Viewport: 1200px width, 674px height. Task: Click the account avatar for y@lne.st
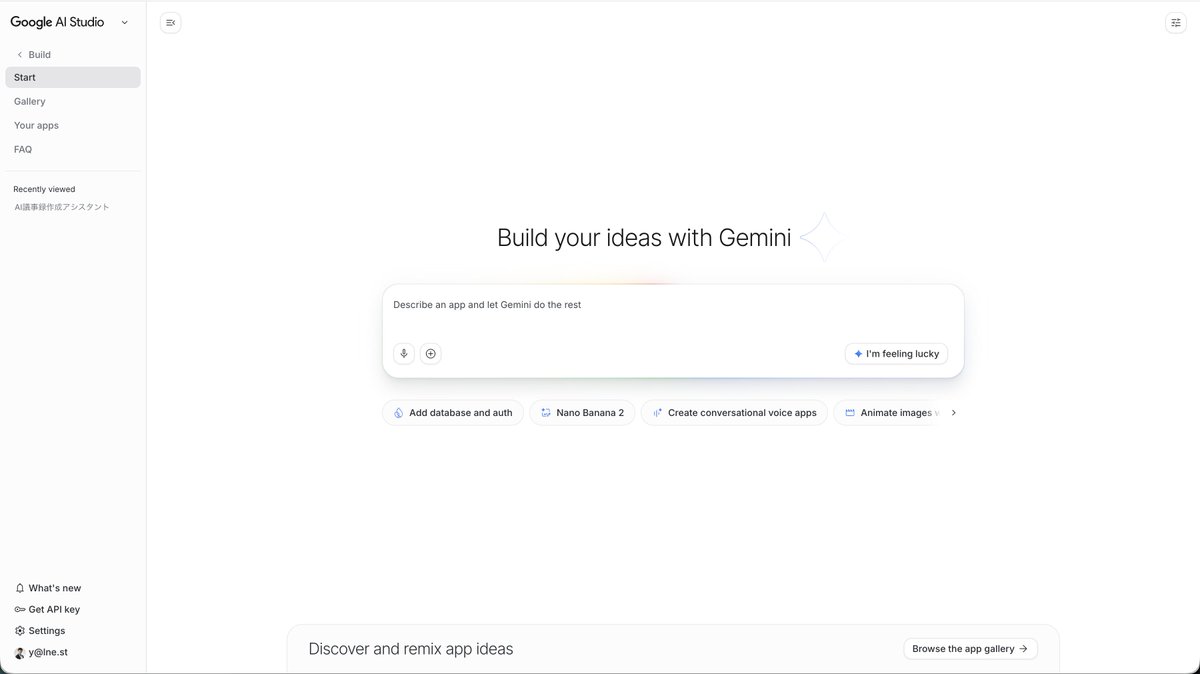tap(20, 652)
